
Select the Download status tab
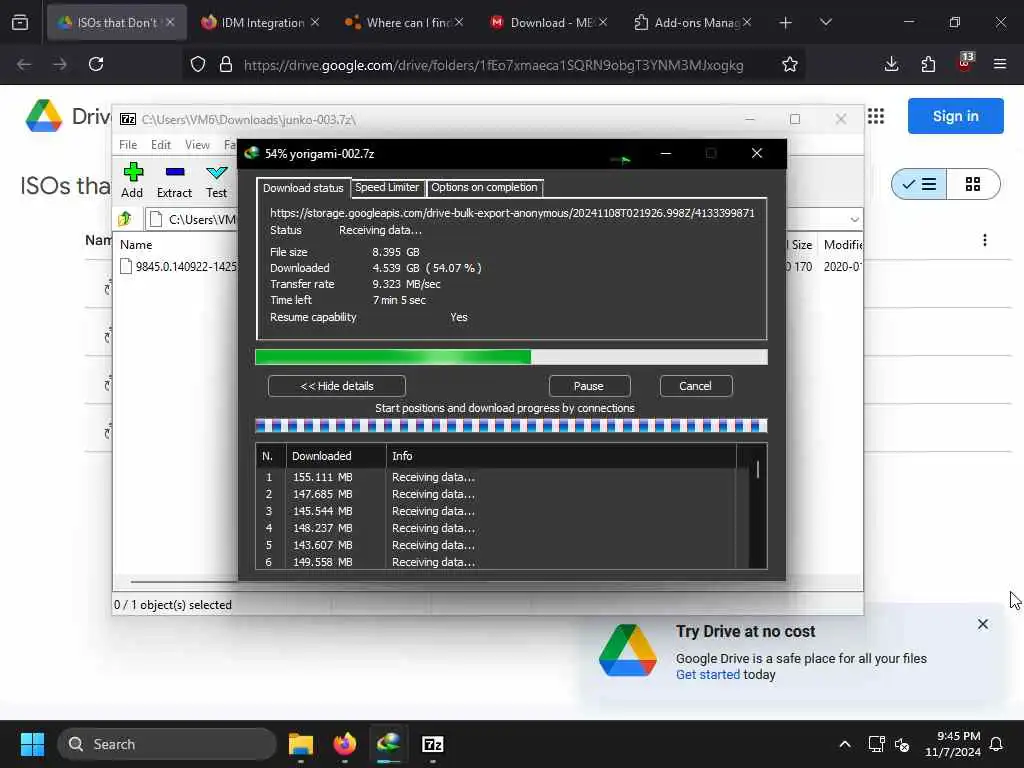303,187
